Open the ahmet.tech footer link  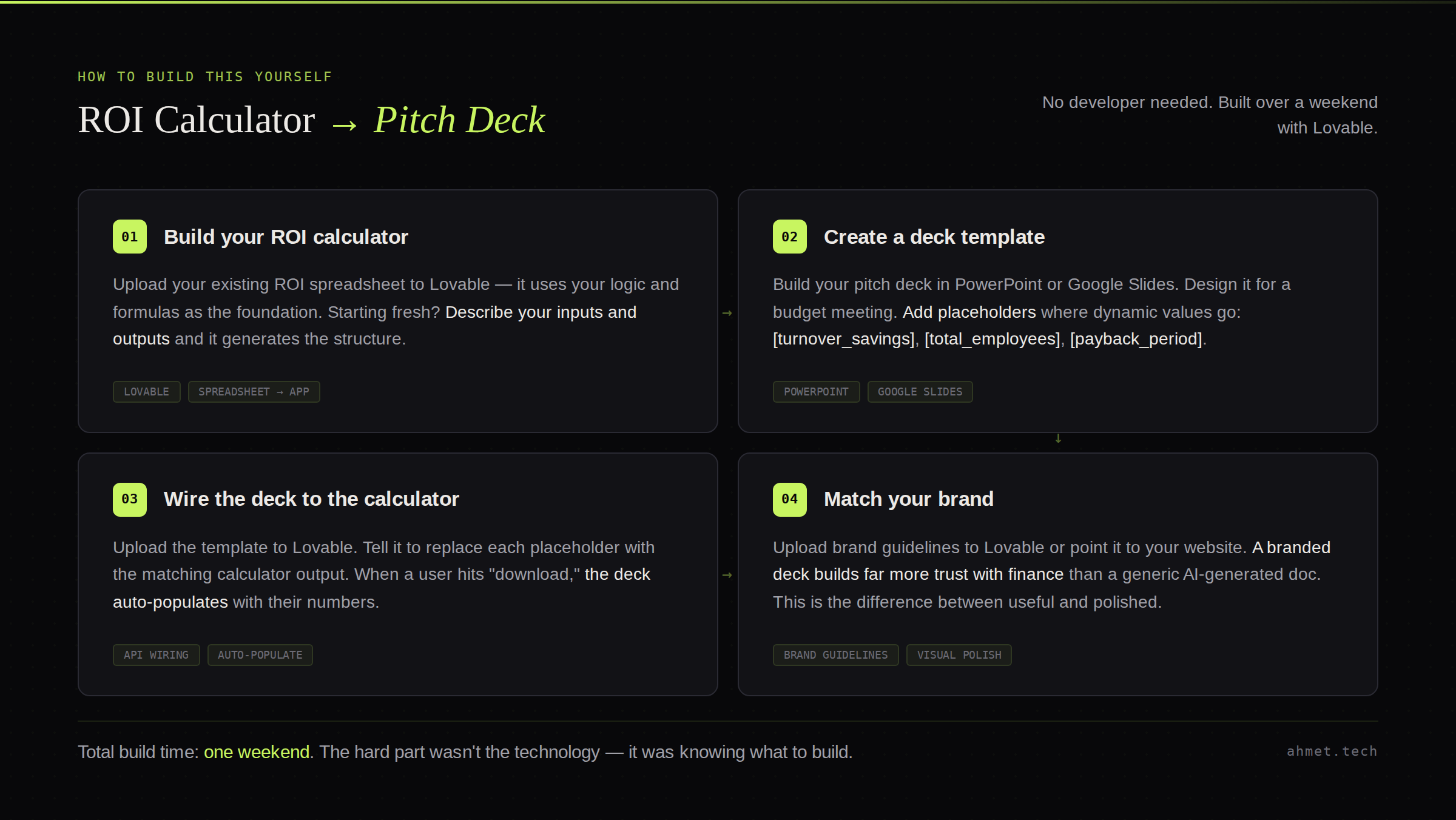(1332, 751)
